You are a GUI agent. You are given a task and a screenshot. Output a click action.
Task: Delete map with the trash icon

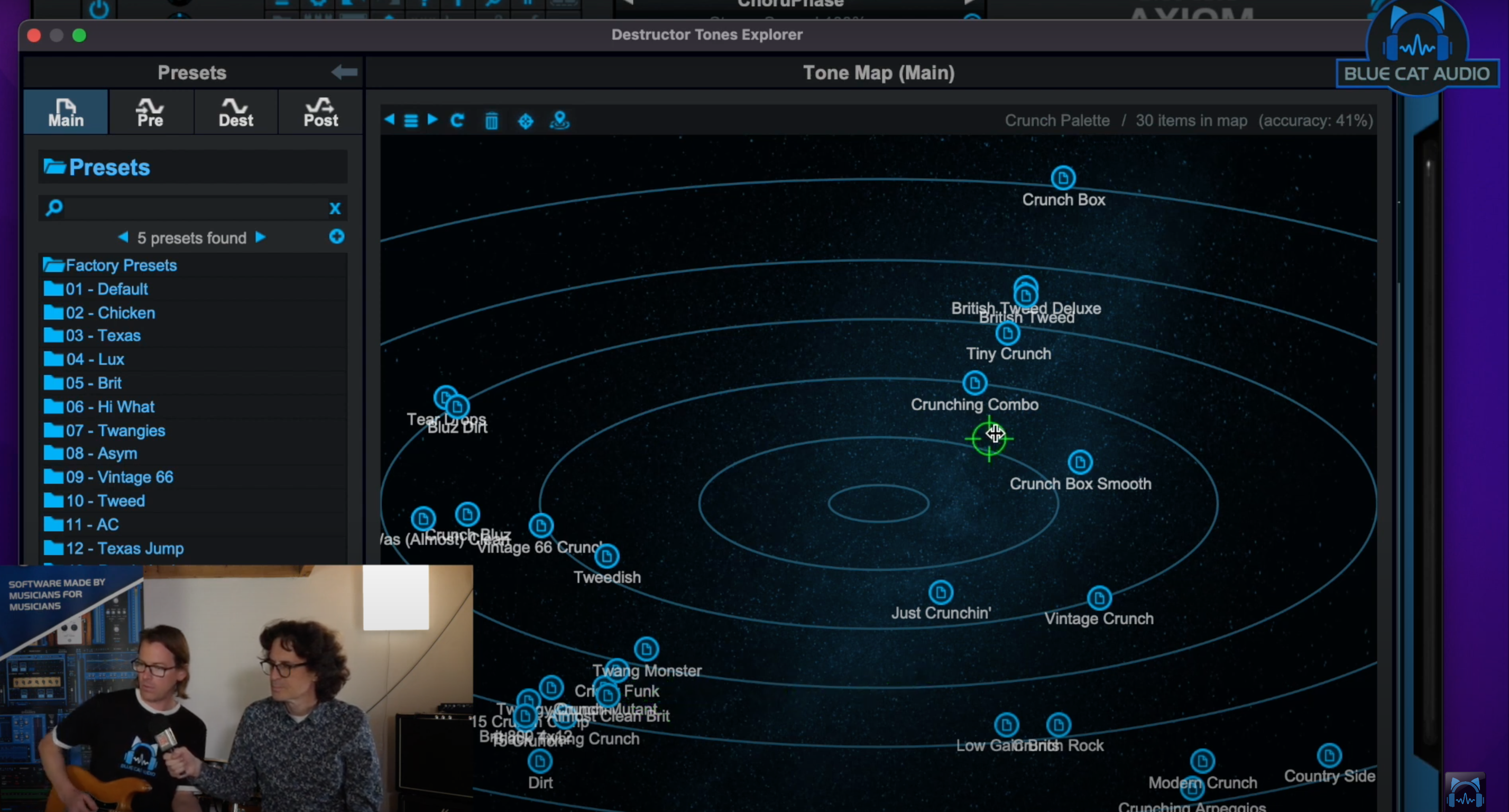pyautogui.click(x=492, y=121)
